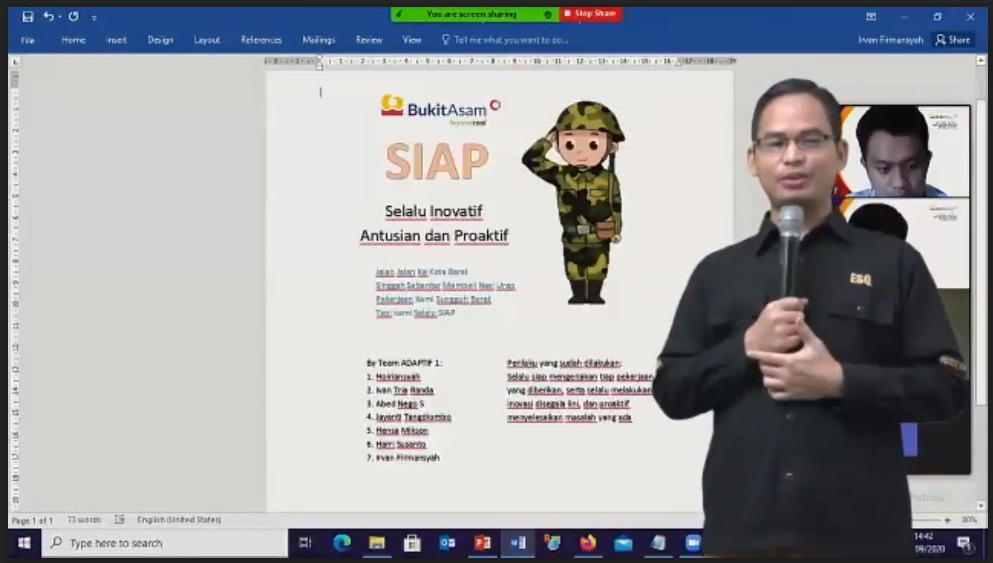
Task: Click the Tell me what you want field
Action: [x=511, y=40]
